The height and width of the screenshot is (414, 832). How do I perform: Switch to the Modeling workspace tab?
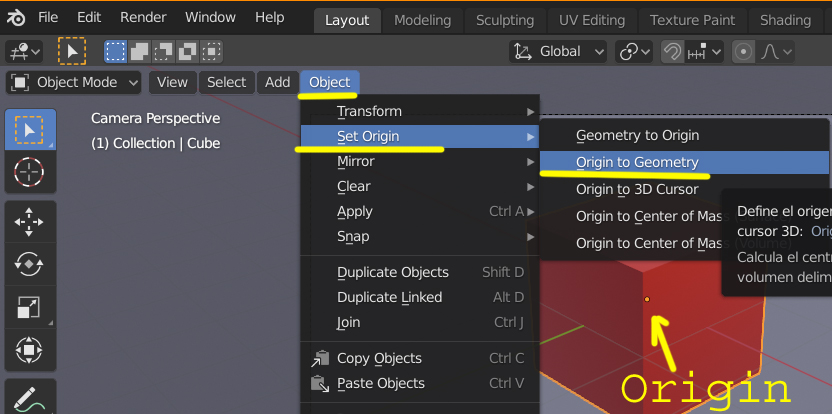[422, 20]
